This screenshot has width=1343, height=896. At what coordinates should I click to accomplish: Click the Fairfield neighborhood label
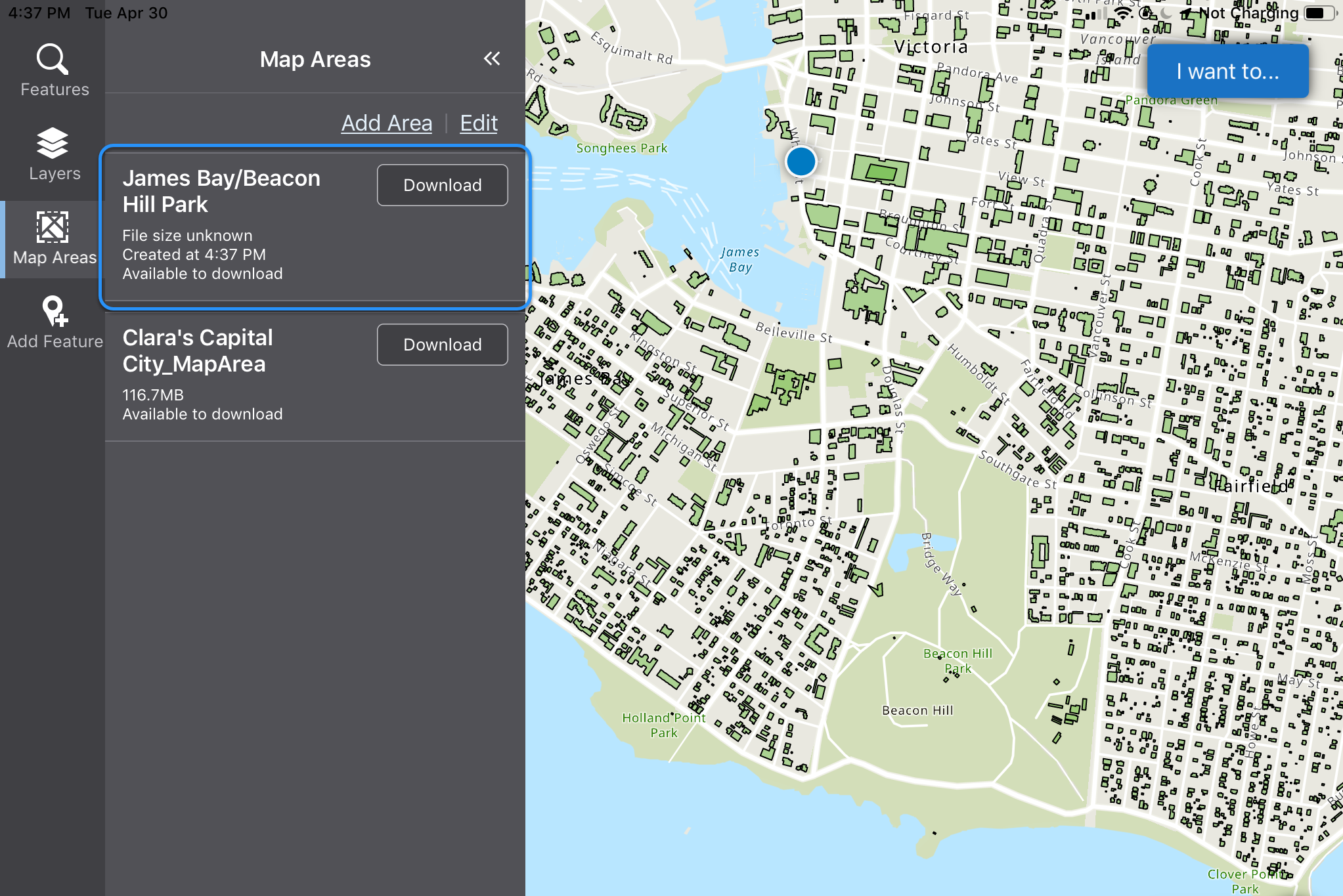[1251, 486]
